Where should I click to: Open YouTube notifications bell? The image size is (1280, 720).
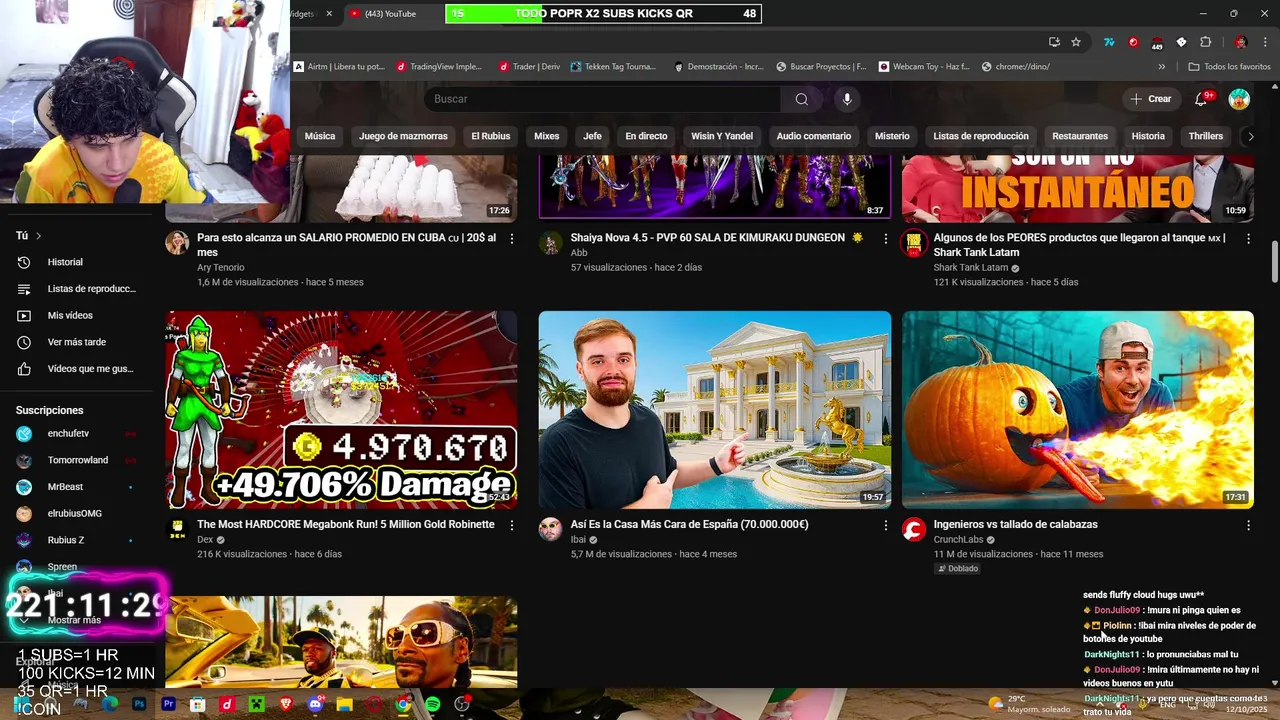tap(1202, 99)
